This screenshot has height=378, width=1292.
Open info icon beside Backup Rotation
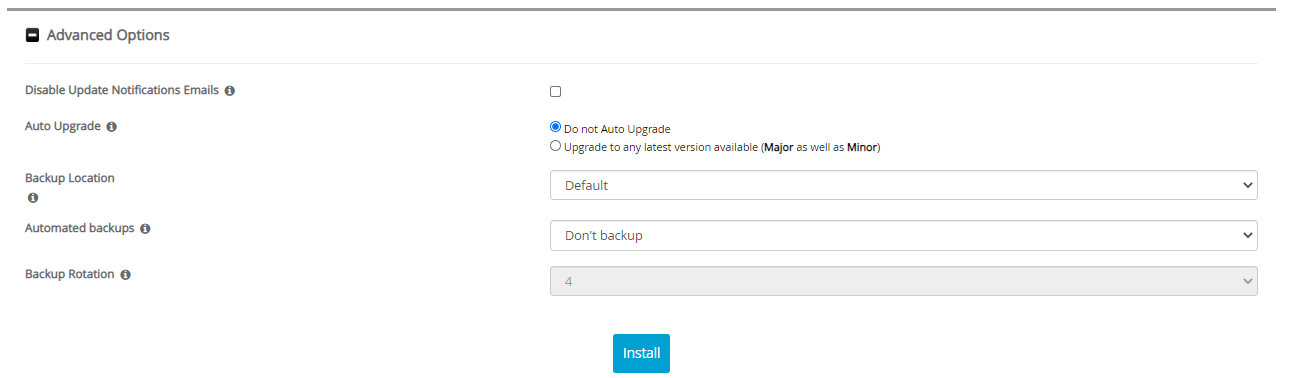[x=125, y=275]
